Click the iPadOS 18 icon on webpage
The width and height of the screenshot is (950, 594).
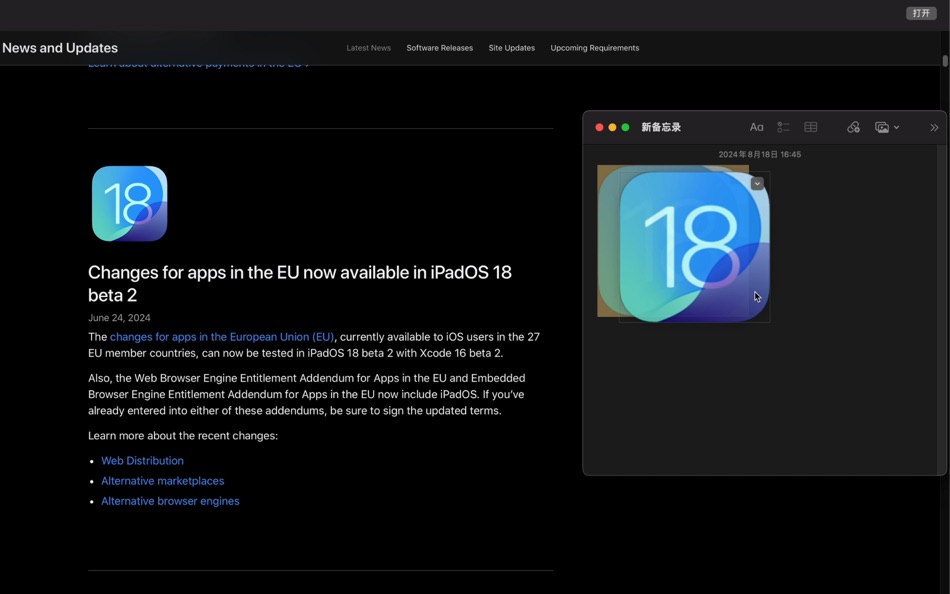pyautogui.click(x=130, y=204)
